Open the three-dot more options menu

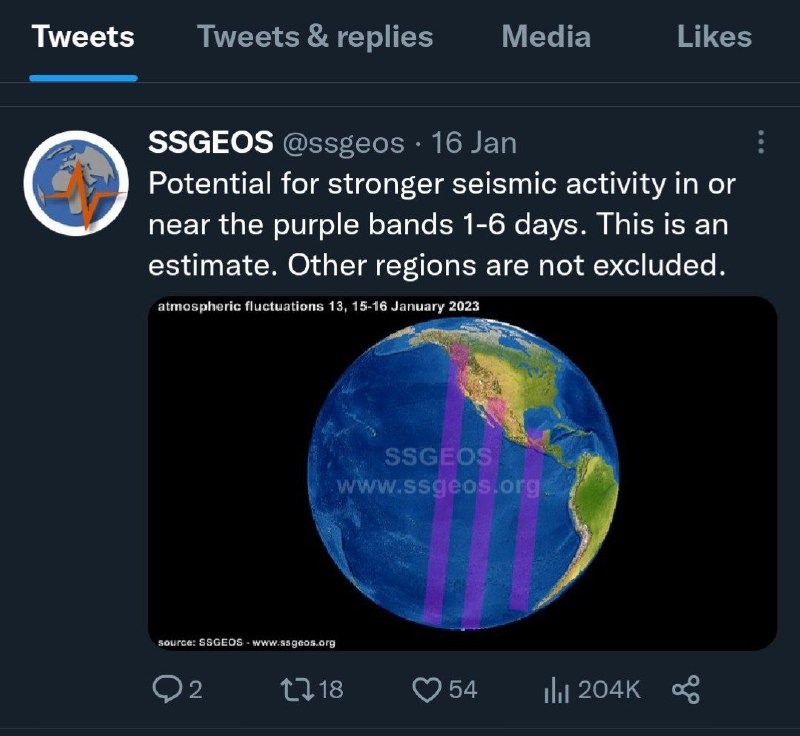tap(761, 142)
